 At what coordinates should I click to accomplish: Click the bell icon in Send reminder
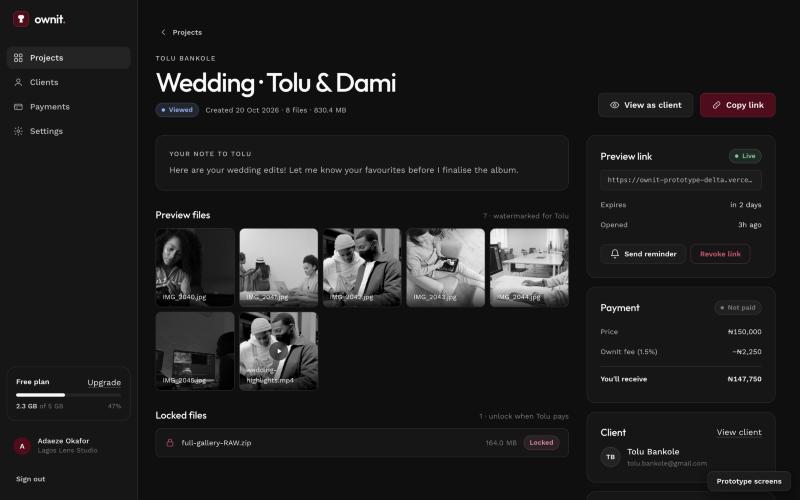(x=615, y=254)
